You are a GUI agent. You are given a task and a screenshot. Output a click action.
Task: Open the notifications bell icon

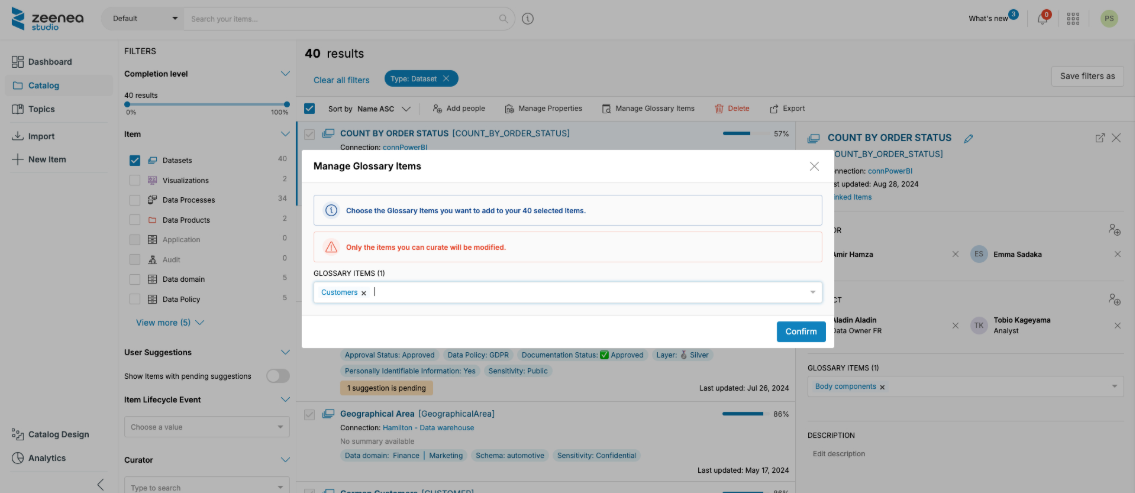[x=1042, y=19]
